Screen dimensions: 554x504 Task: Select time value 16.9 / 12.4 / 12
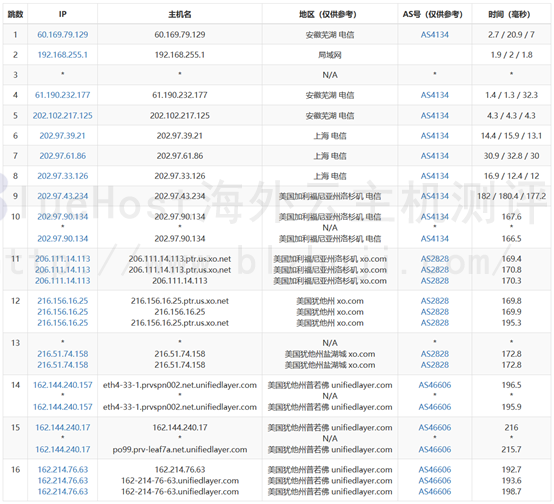pos(511,176)
